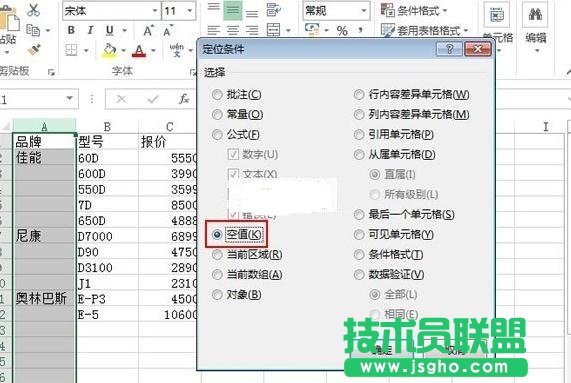Click the 型号 header cell

tap(107, 142)
